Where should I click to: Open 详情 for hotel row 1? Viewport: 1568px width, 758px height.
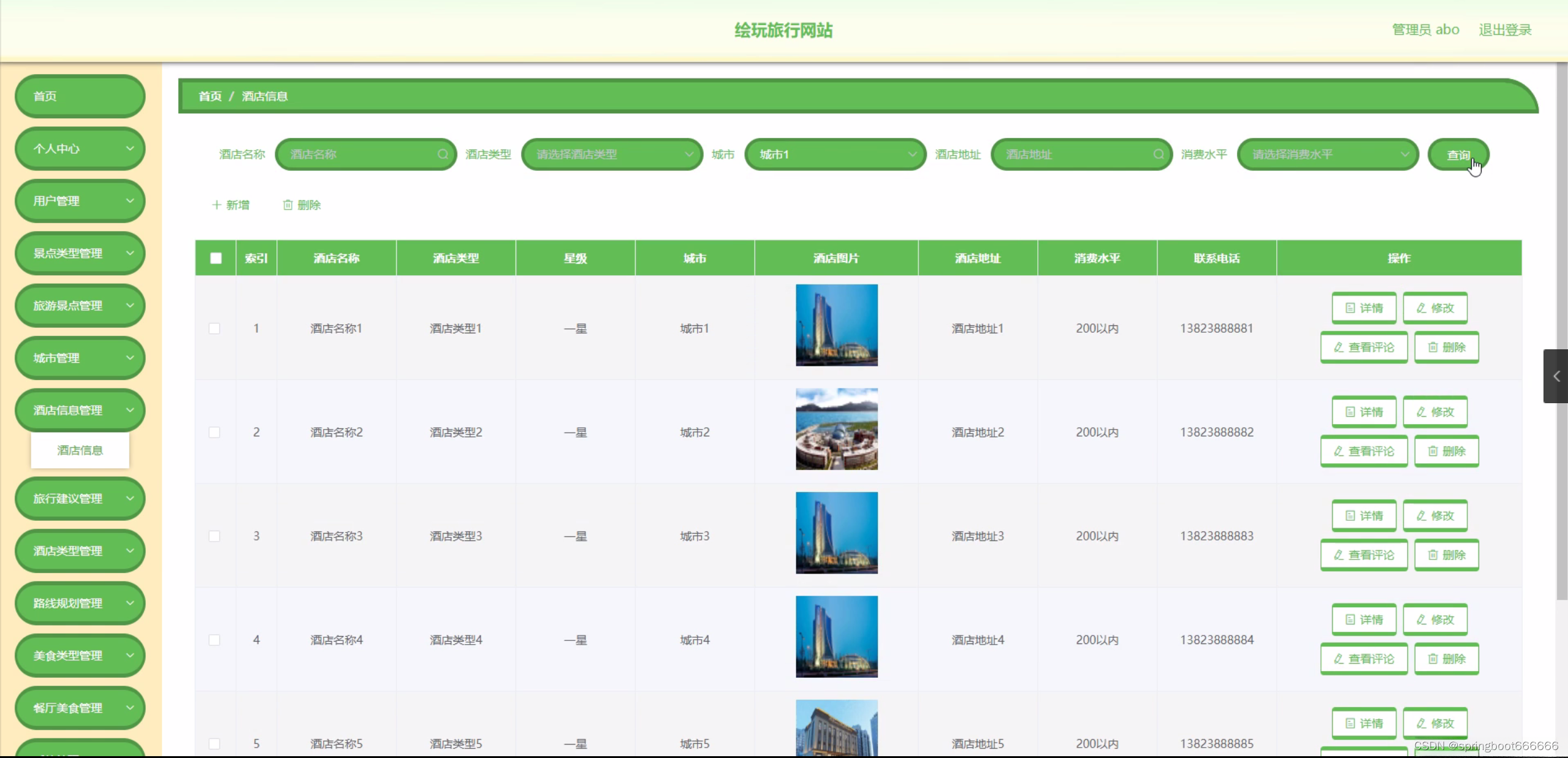[x=1363, y=308]
